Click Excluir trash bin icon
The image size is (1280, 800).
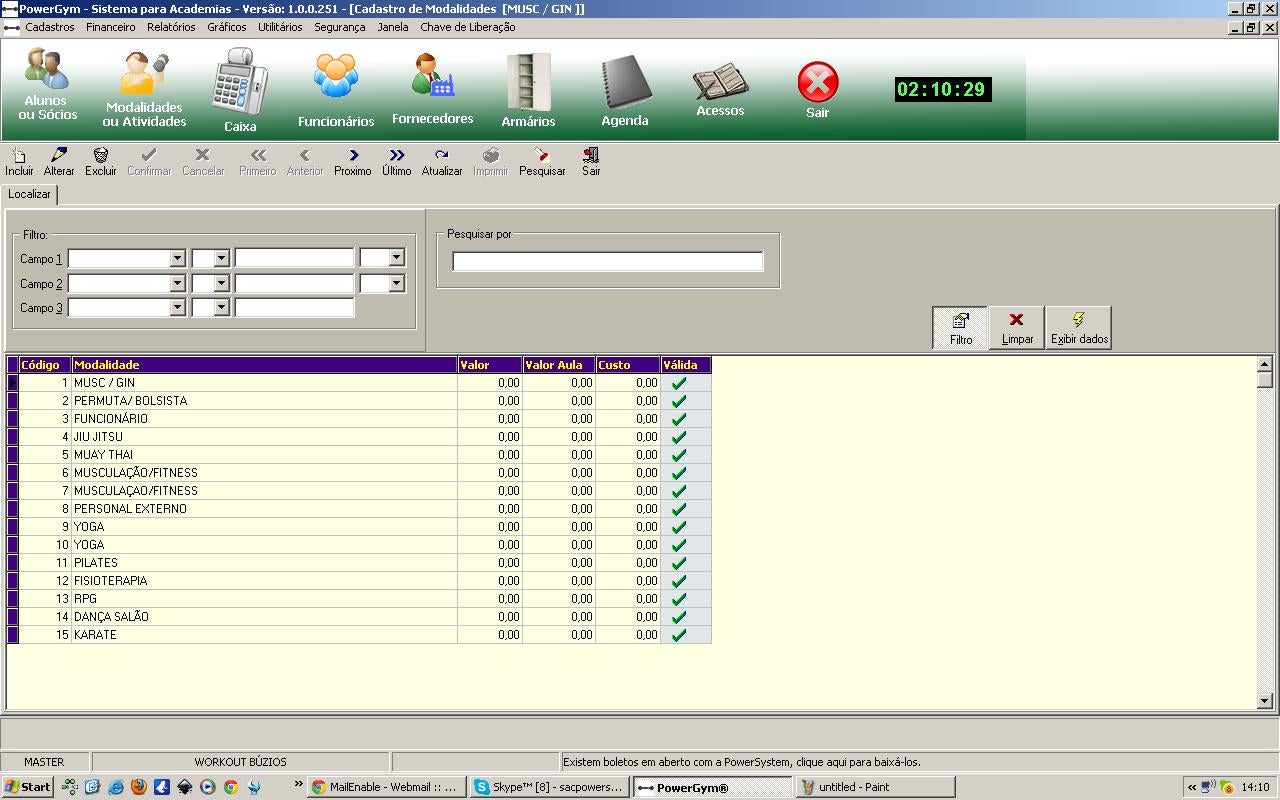click(100, 162)
